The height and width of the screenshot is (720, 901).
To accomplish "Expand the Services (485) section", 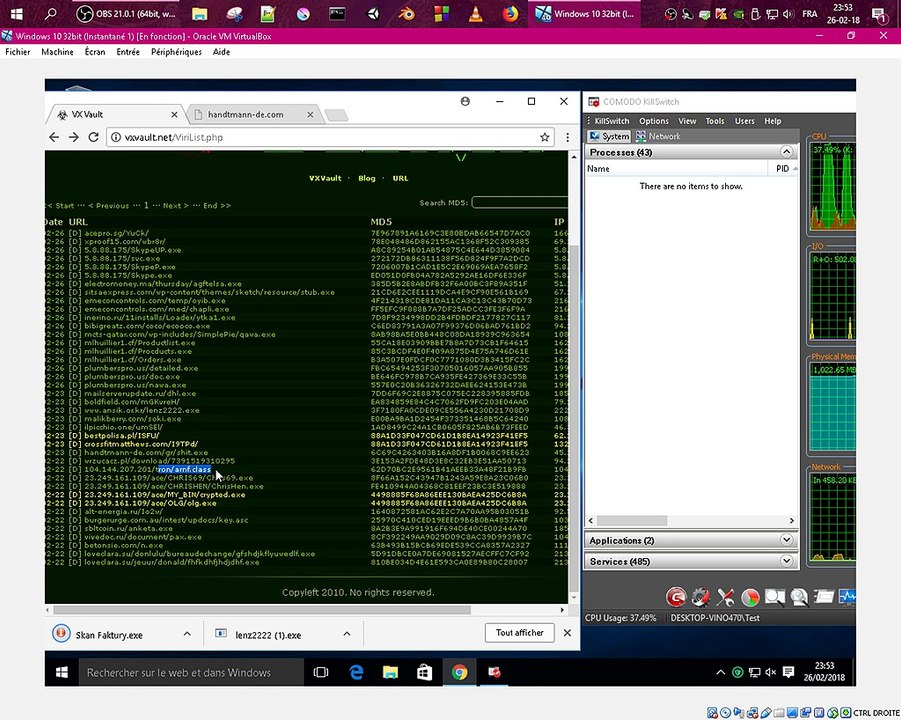I will [787, 561].
